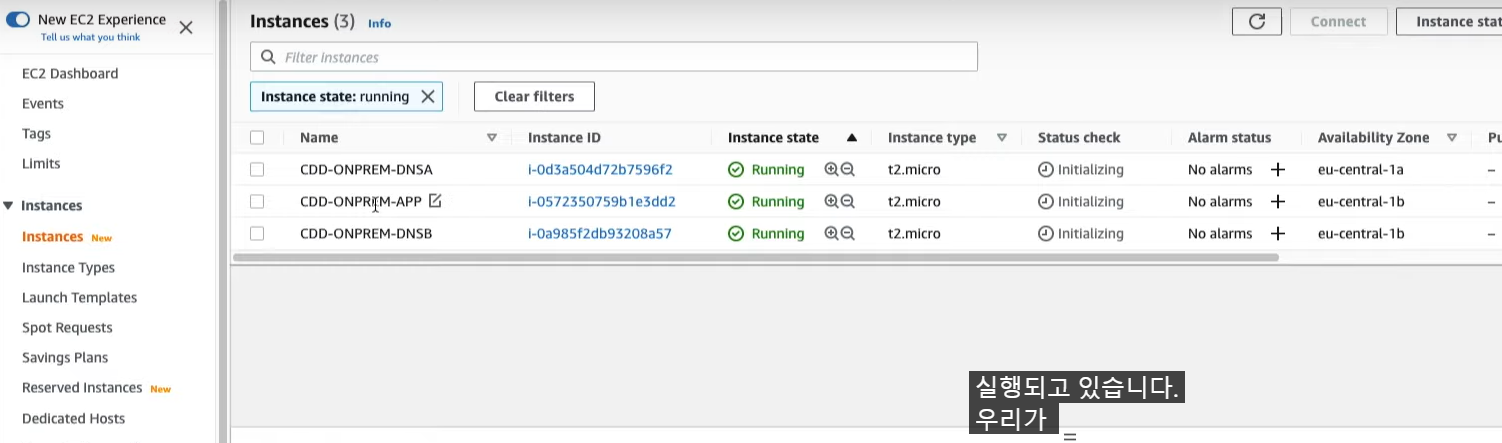
Task: Add alarm with plus icon for CDD-ONPREM-APP
Action: coord(1278,202)
